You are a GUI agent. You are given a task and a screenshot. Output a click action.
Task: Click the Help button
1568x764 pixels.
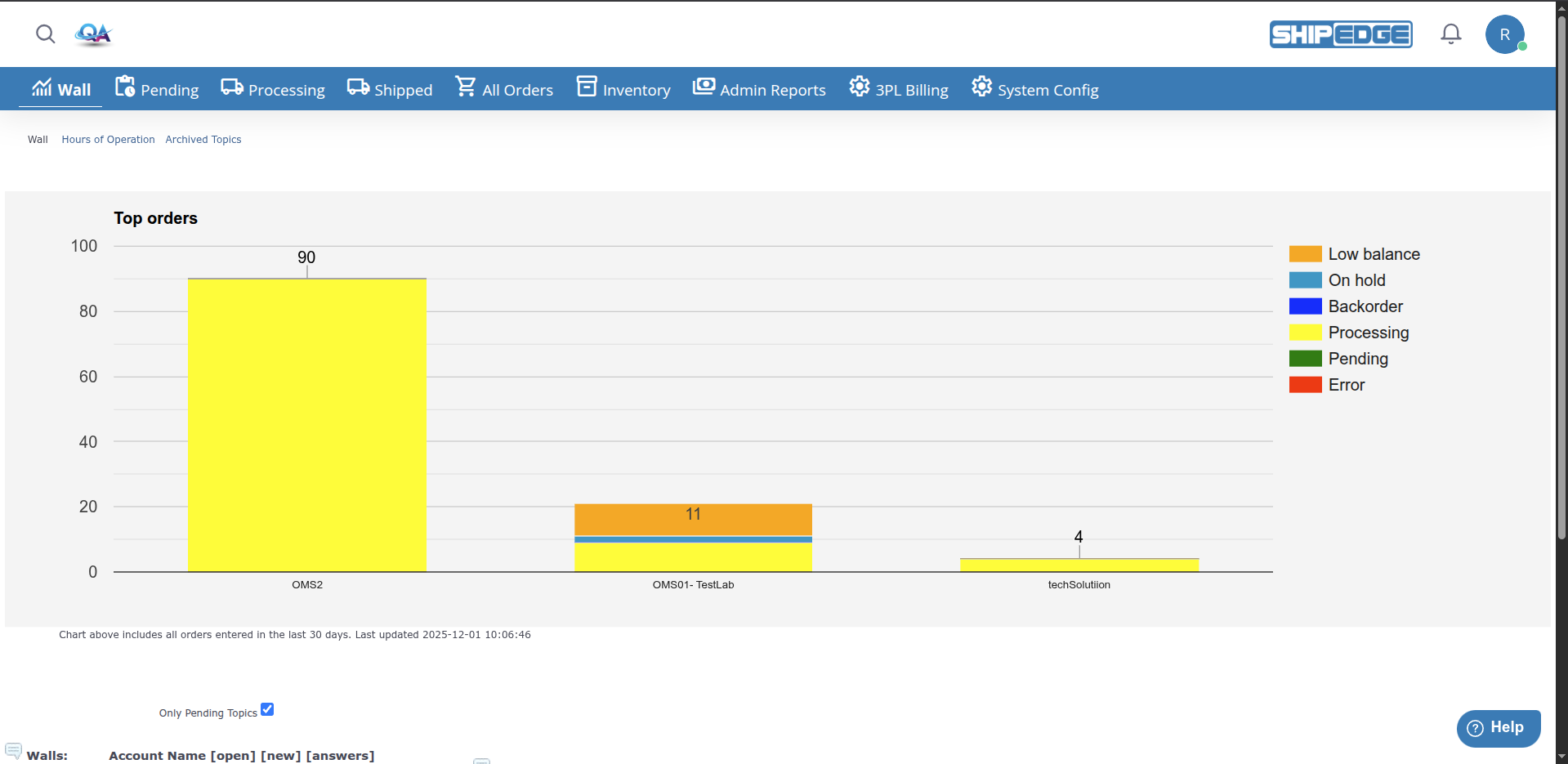point(1498,728)
